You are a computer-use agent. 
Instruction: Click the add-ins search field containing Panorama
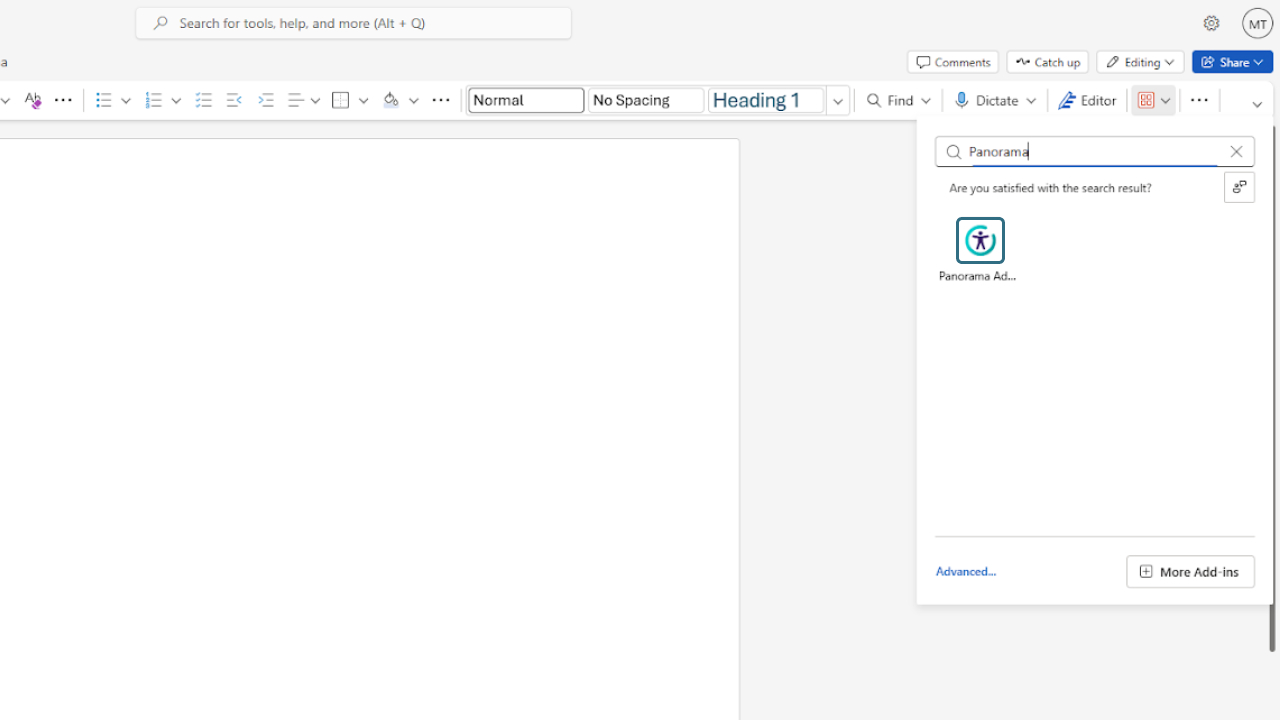pos(1094,152)
